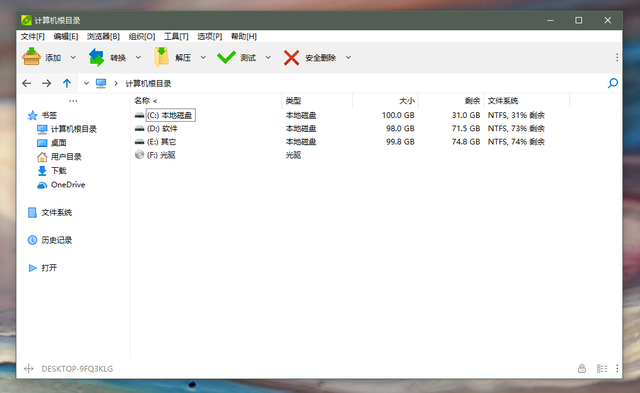
Task: Select the (C:) 本地磁盘 row
Action: click(x=351, y=115)
